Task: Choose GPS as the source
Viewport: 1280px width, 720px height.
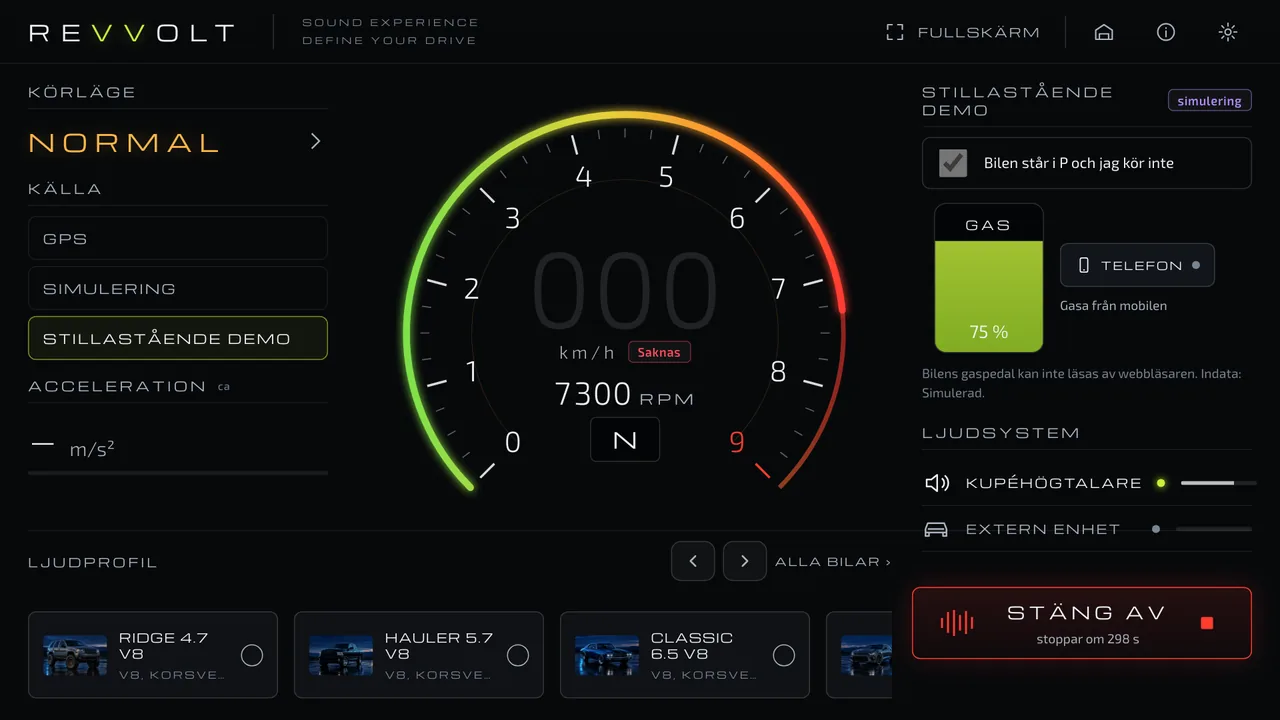Action: 178,238
